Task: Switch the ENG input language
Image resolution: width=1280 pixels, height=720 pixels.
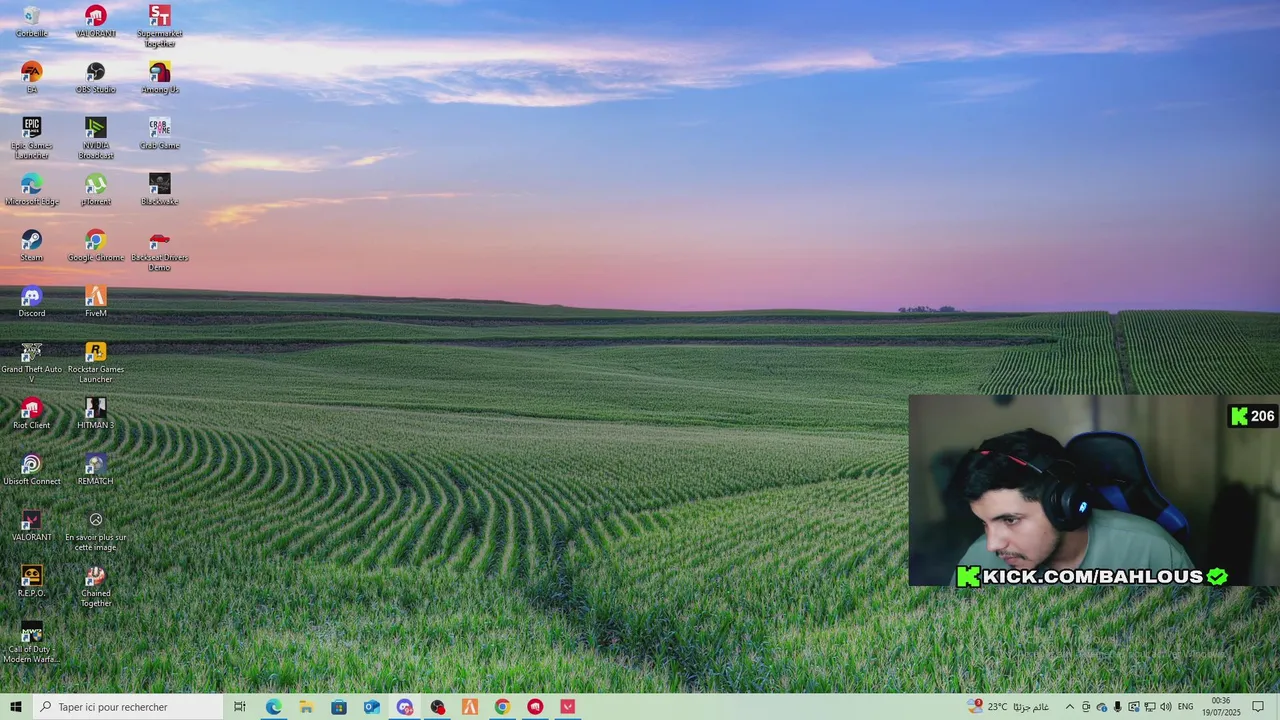Action: [x=1186, y=707]
